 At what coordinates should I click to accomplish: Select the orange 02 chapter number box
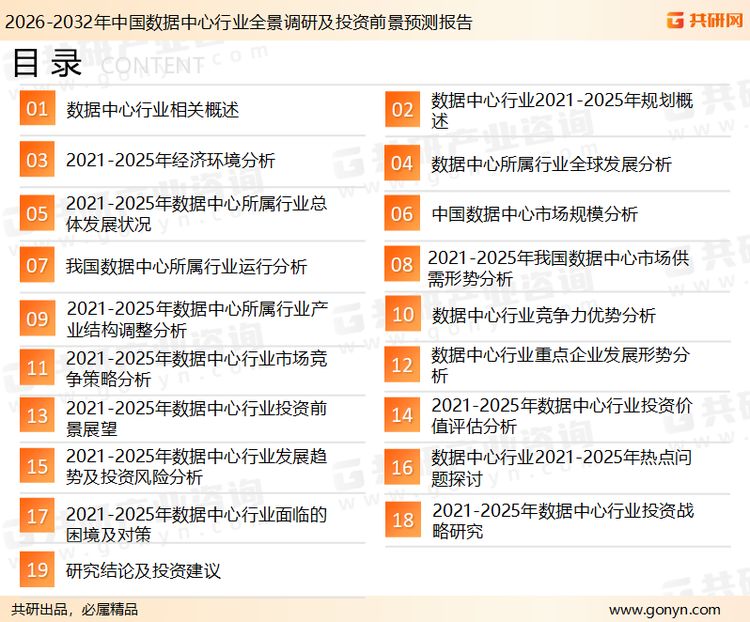tap(403, 110)
